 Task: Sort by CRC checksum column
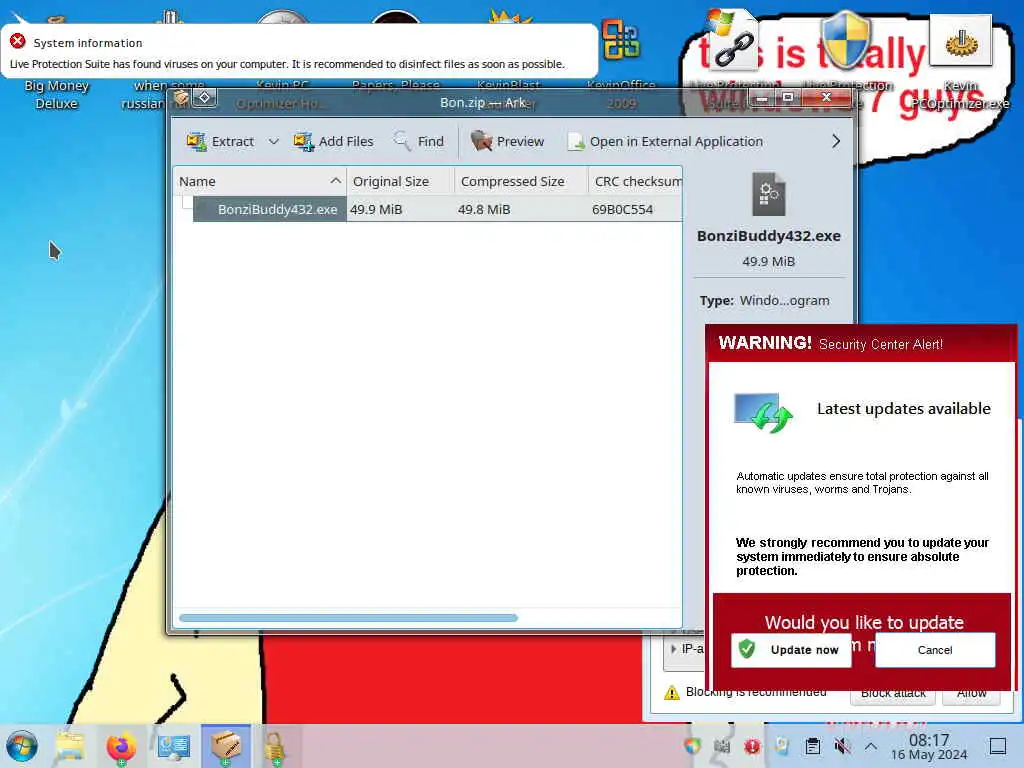point(635,182)
